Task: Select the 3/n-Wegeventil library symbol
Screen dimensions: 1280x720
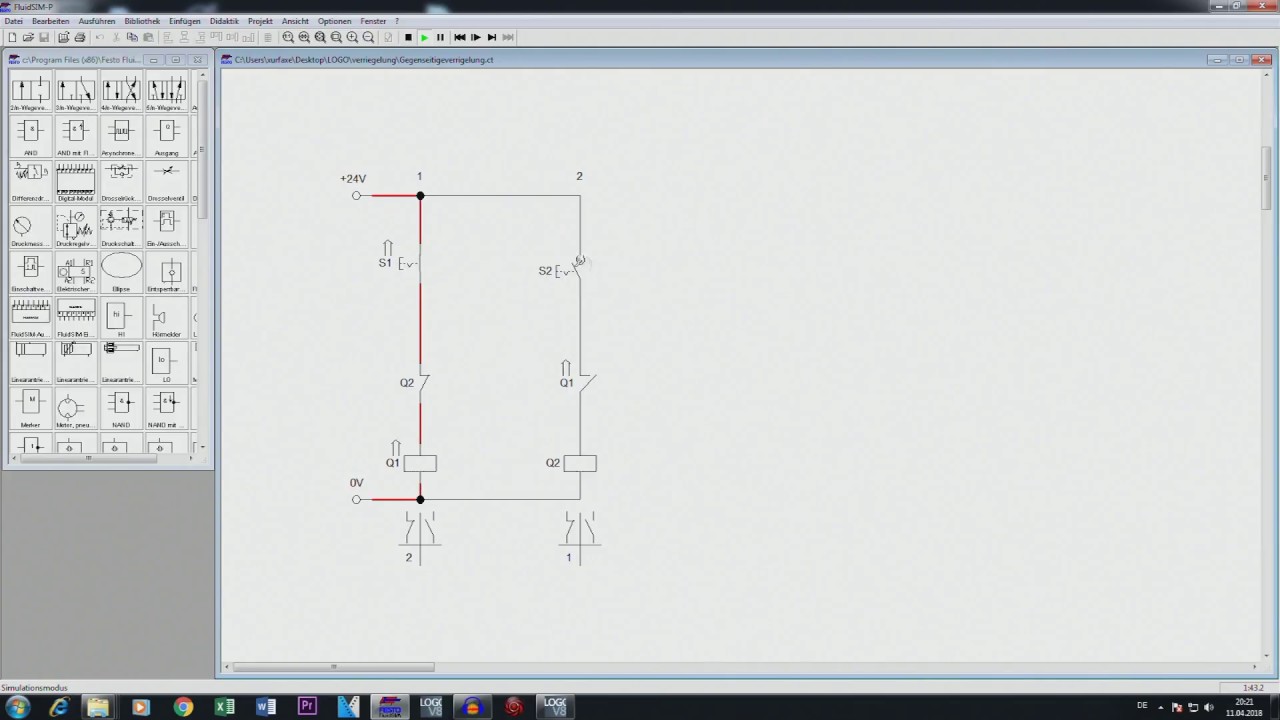Action: [75, 93]
